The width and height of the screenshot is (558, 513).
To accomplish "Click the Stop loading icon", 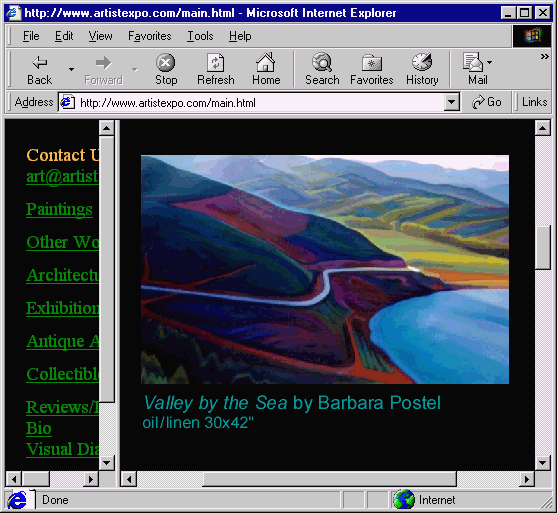I will [x=165, y=63].
